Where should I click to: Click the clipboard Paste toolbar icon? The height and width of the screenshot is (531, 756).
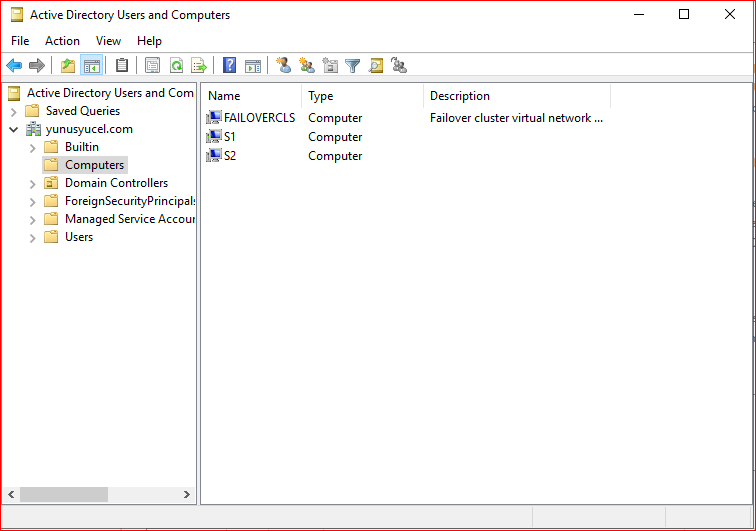point(122,65)
